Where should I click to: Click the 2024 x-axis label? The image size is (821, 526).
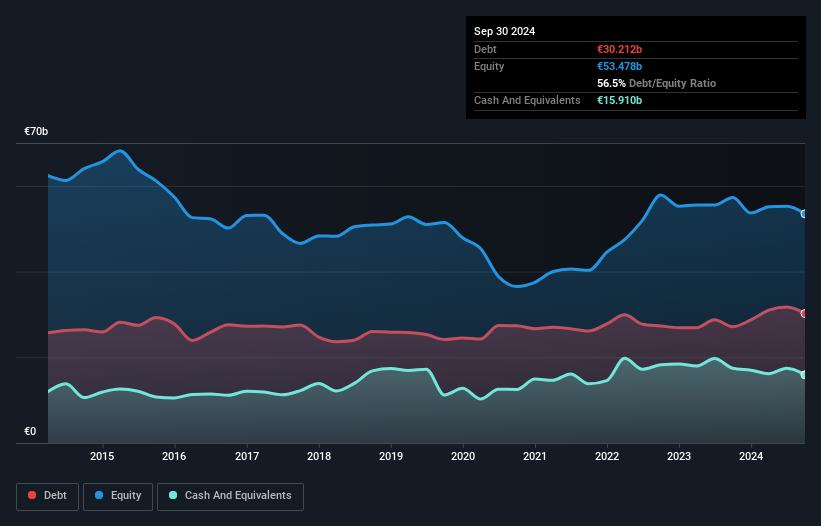(x=751, y=456)
